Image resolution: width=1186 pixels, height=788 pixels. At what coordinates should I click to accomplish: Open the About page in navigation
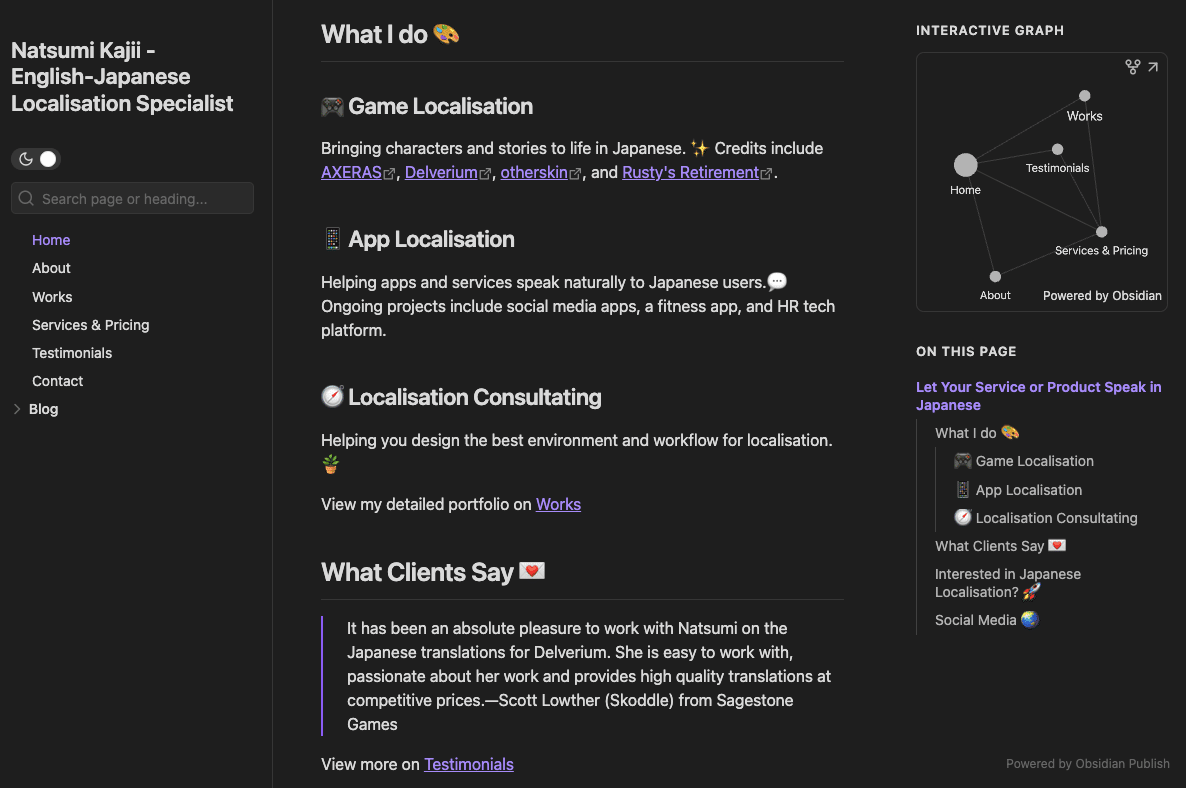tap(51, 268)
